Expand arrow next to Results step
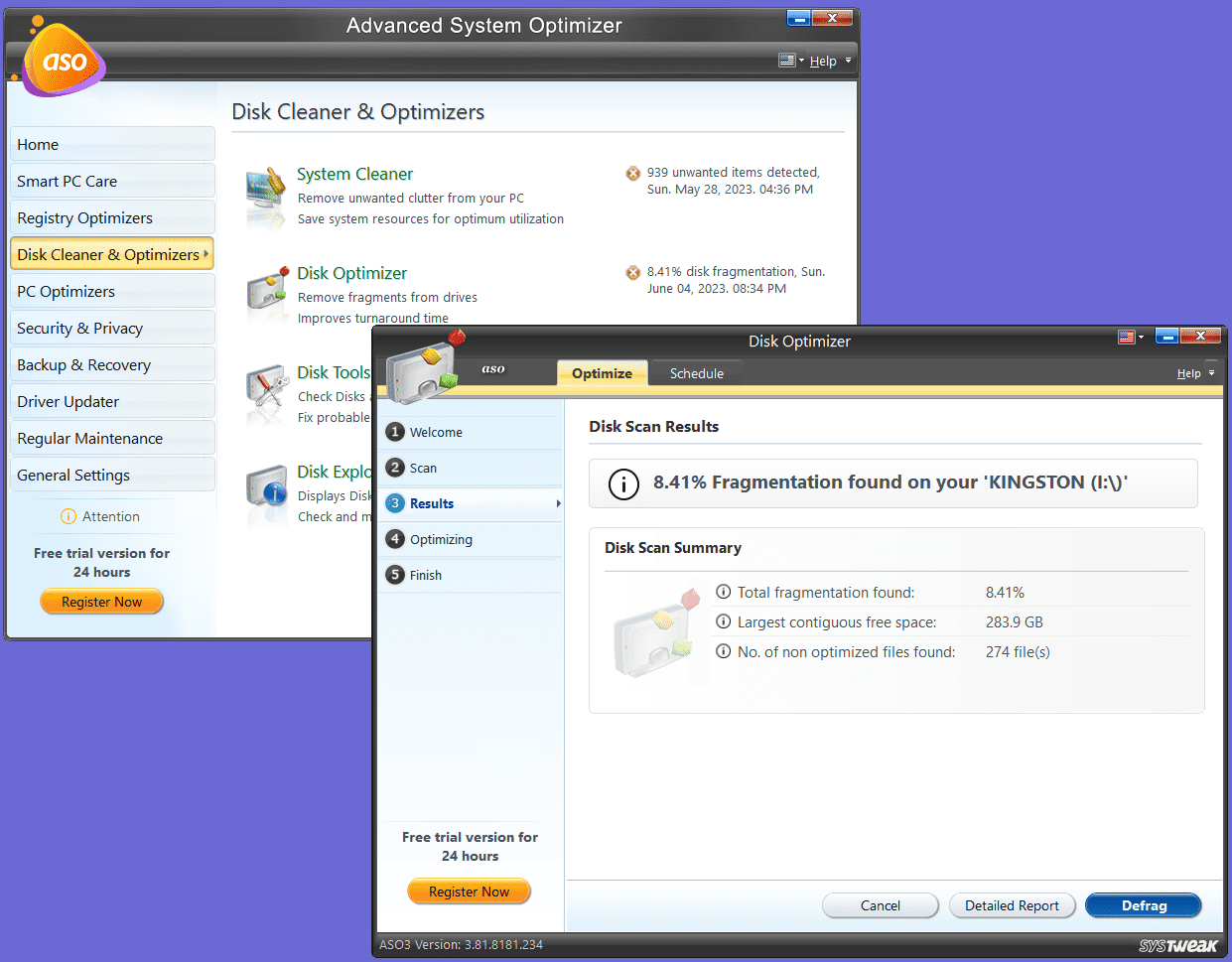Image resolution: width=1232 pixels, height=962 pixels. [559, 503]
